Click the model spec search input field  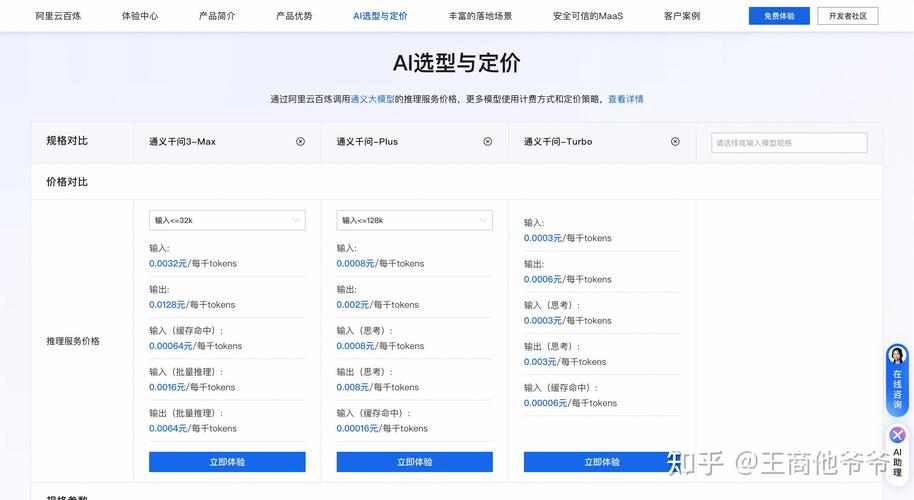point(789,143)
